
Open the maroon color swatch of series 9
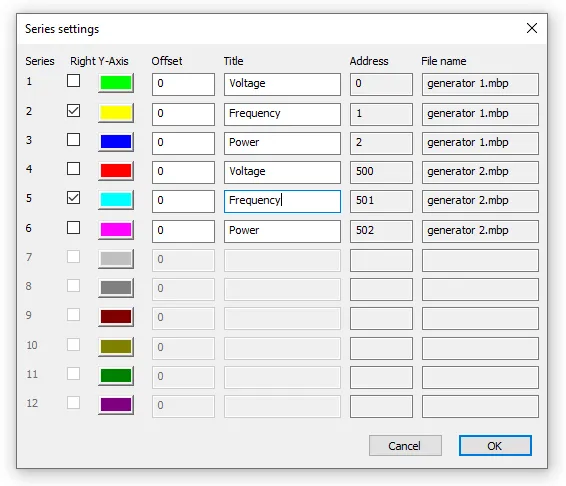[116, 317]
